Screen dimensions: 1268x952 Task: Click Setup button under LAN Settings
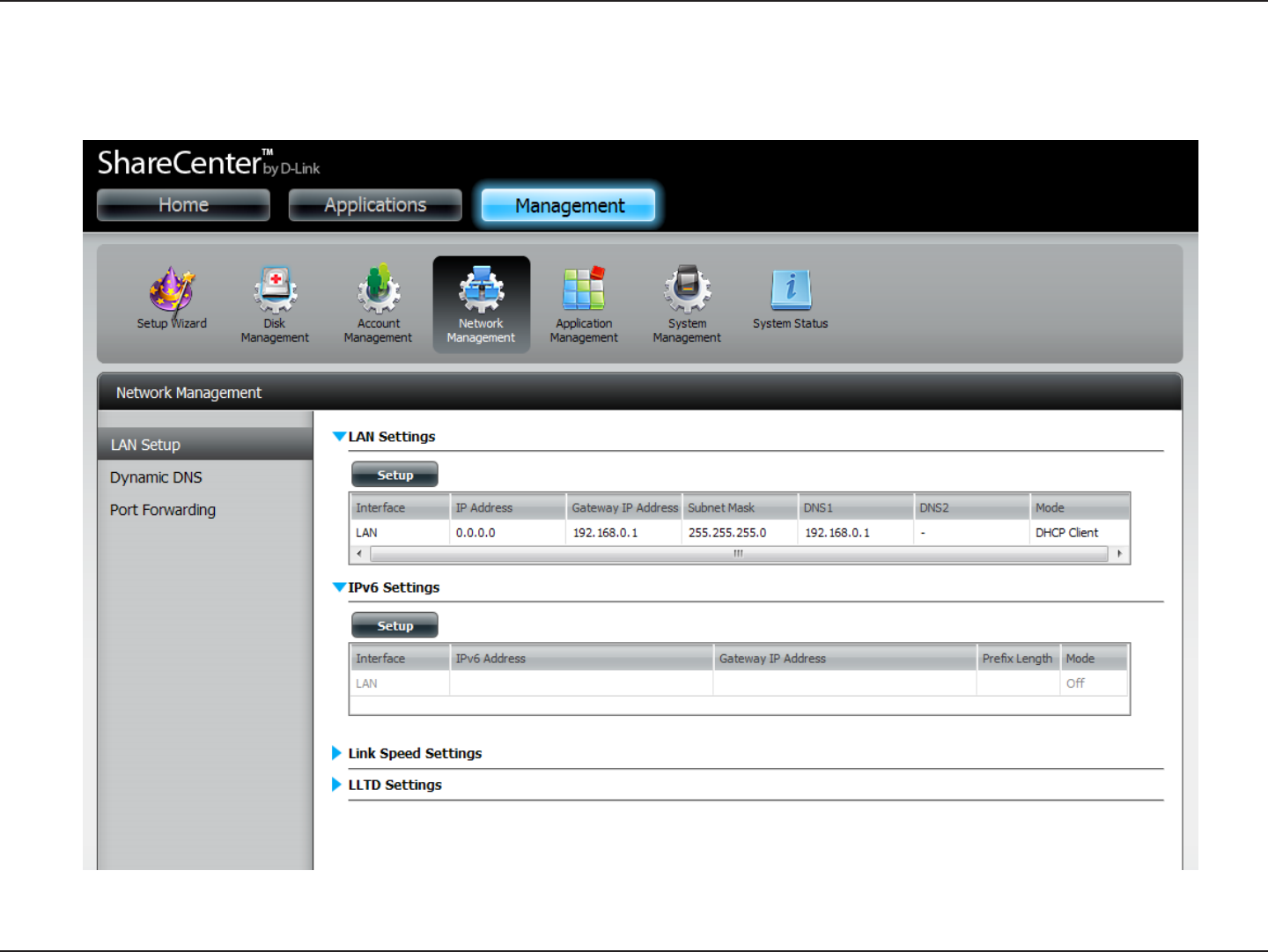[x=394, y=475]
